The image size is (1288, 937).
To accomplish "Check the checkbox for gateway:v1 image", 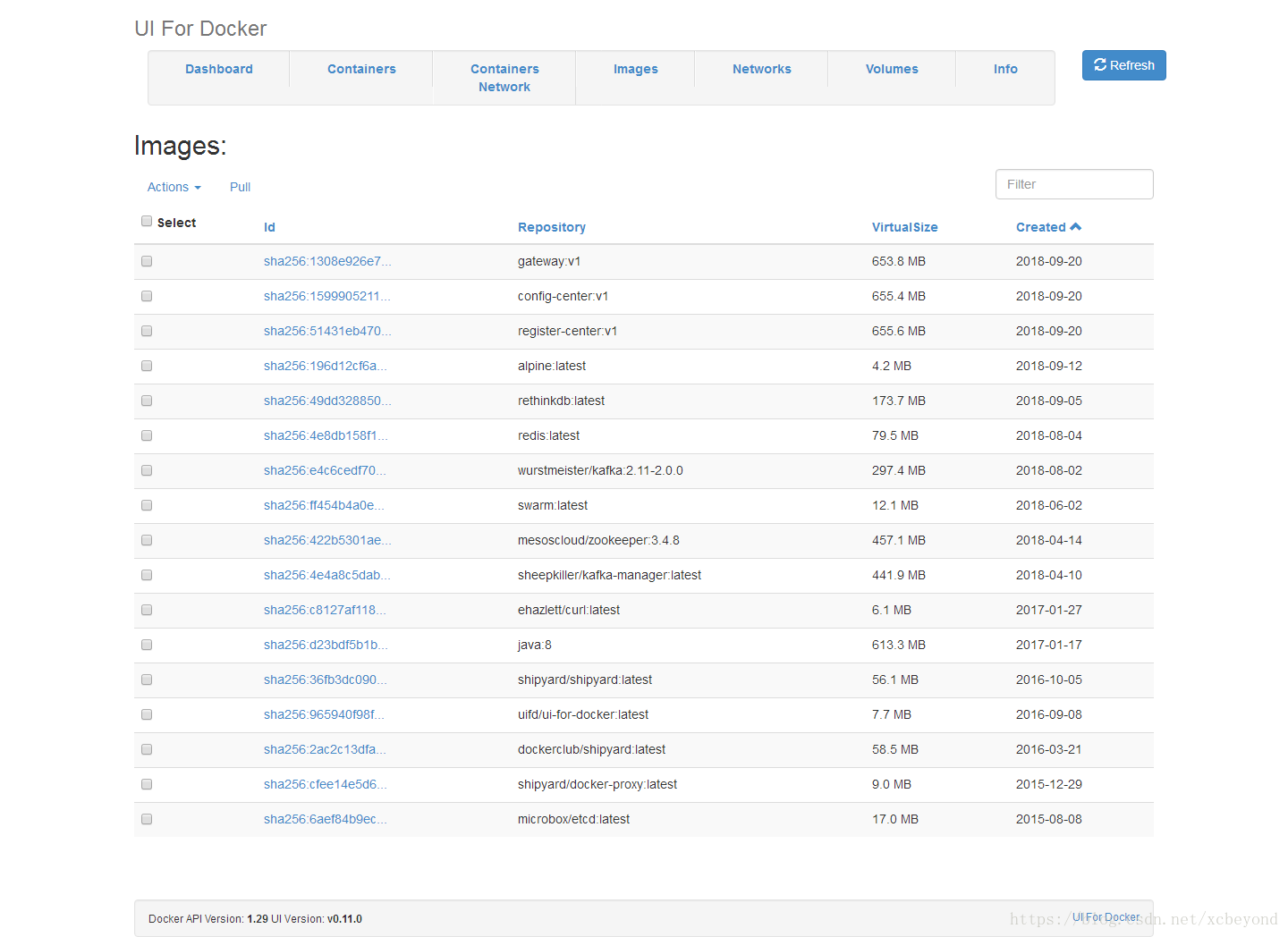I will [x=147, y=261].
